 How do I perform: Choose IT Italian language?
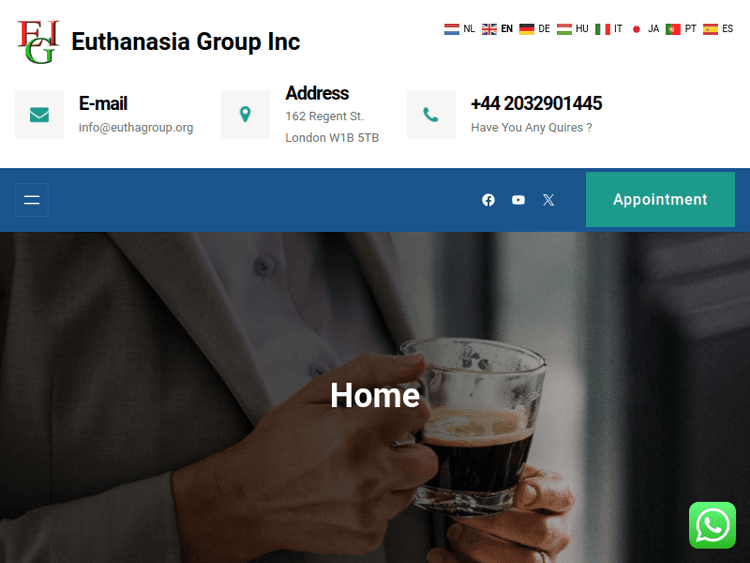(x=609, y=29)
